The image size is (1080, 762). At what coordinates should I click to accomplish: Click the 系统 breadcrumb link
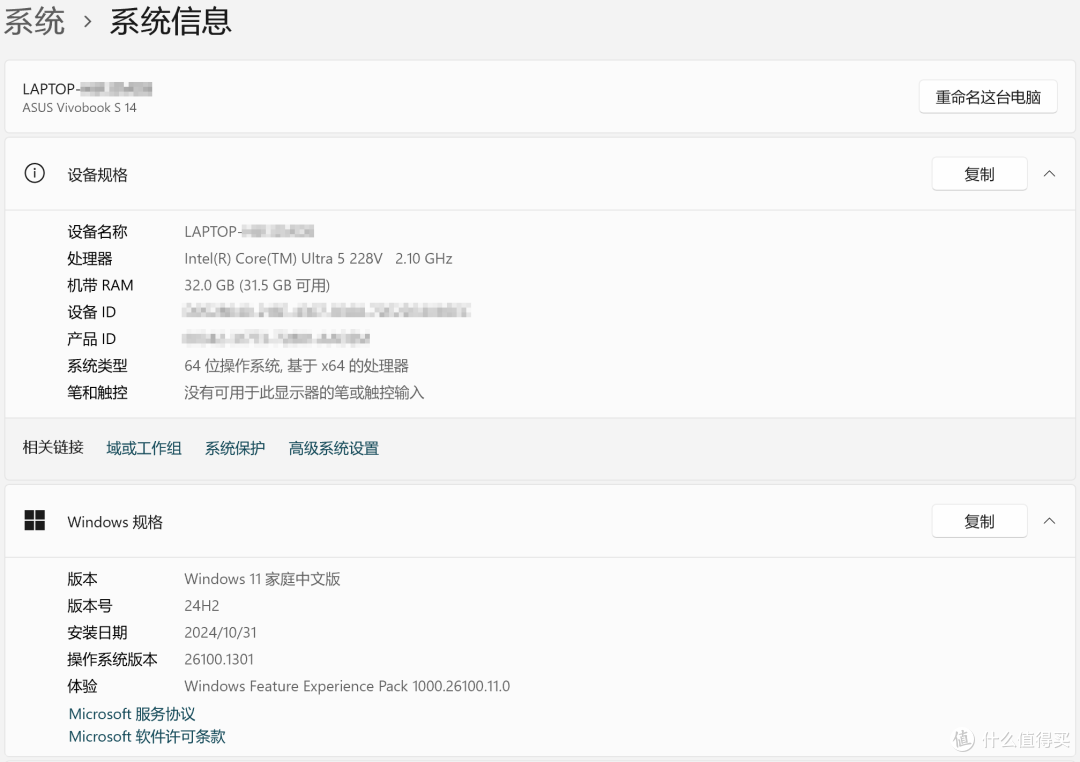pyautogui.click(x=34, y=21)
